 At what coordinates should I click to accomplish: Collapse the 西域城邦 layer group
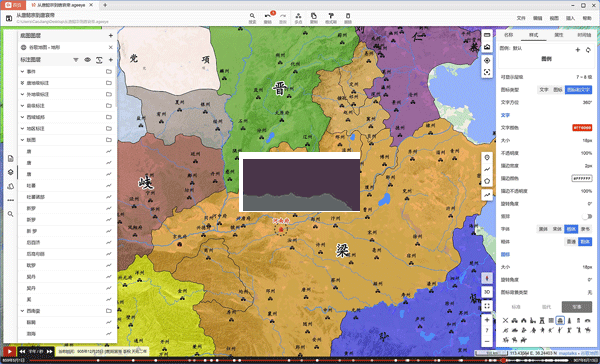pos(23,117)
